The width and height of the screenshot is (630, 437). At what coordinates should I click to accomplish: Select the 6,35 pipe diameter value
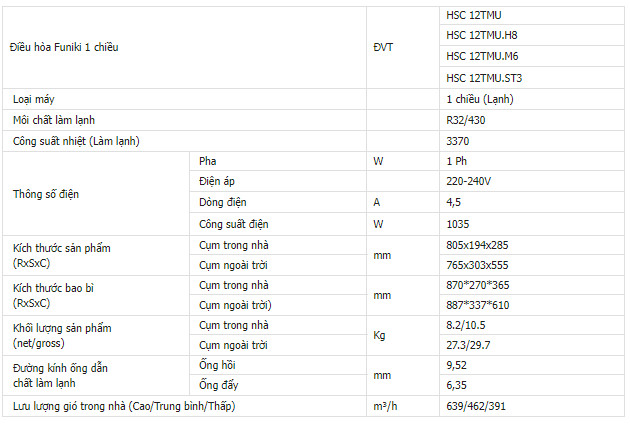(457, 386)
